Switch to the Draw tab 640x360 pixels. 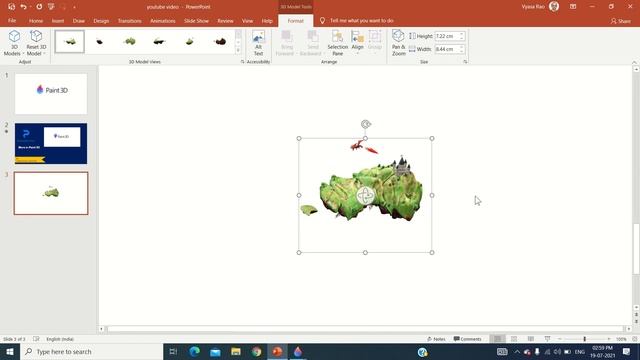79,20
